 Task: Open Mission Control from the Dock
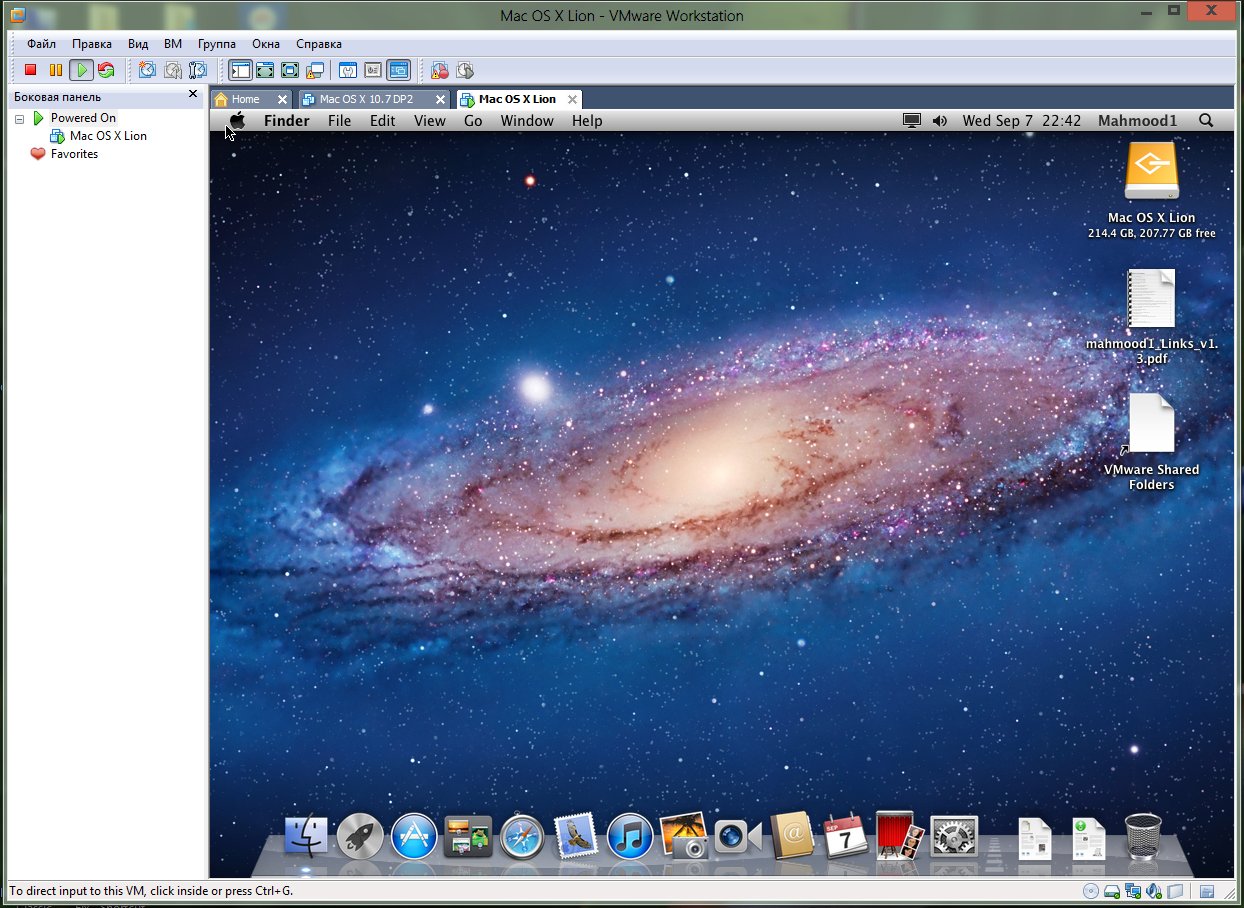[468, 836]
